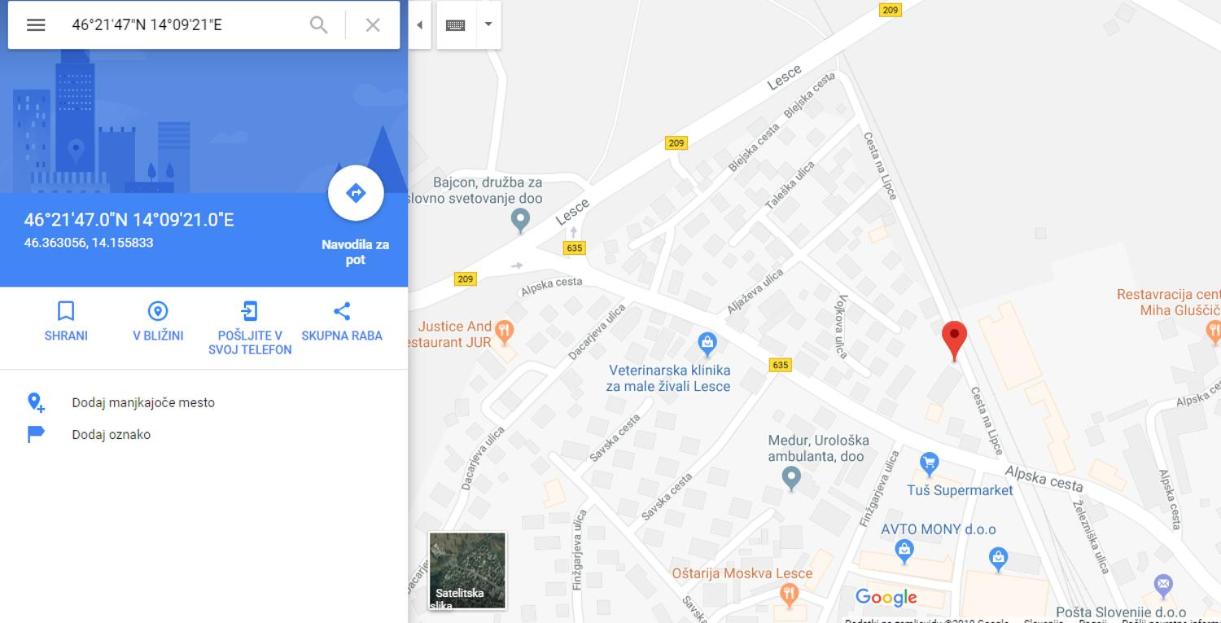This screenshot has height=623, width=1221.
Task: Open Tuš Supermarket shopping marker
Action: (930, 463)
